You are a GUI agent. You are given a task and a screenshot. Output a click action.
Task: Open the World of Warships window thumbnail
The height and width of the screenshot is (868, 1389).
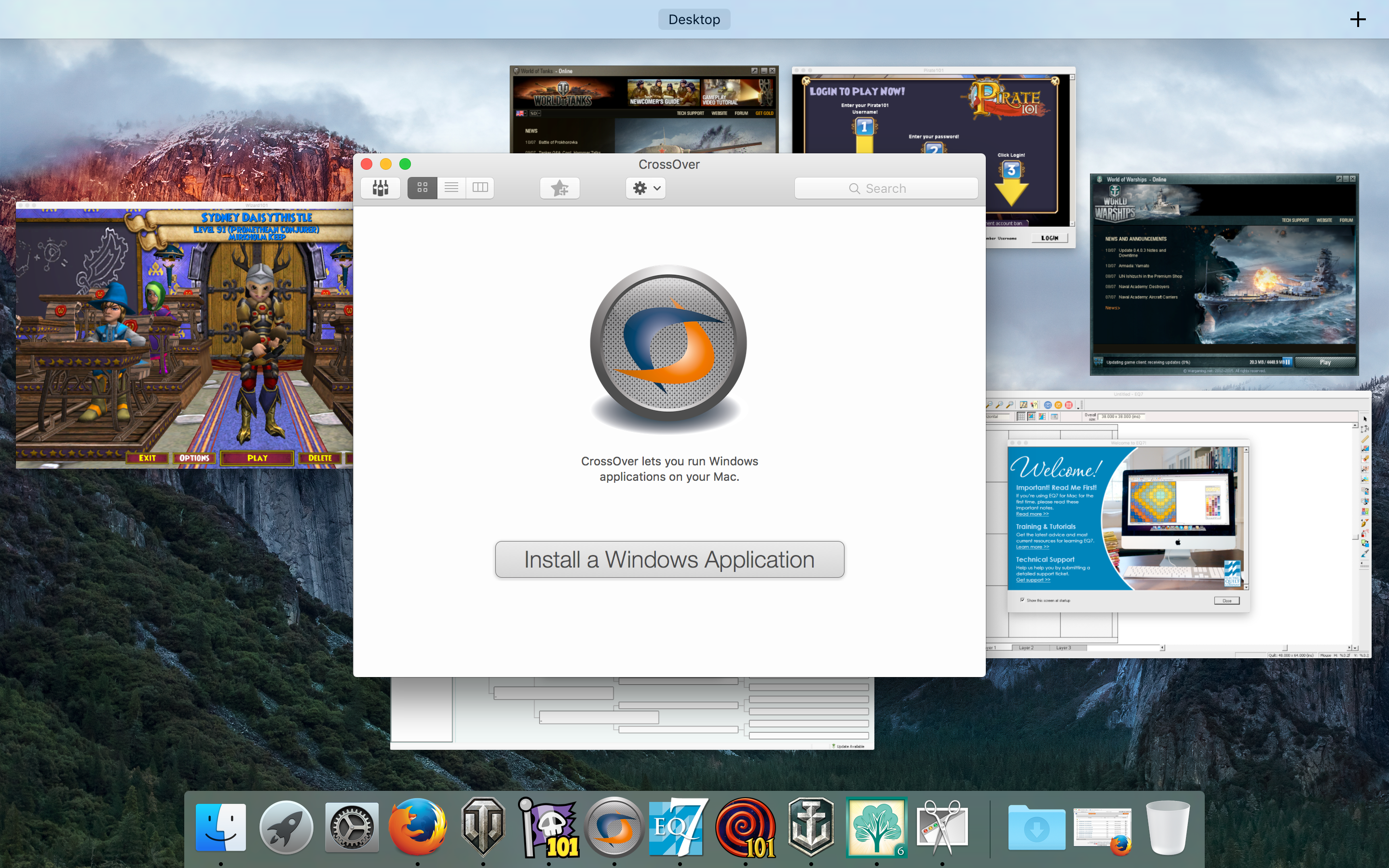coord(1225,270)
